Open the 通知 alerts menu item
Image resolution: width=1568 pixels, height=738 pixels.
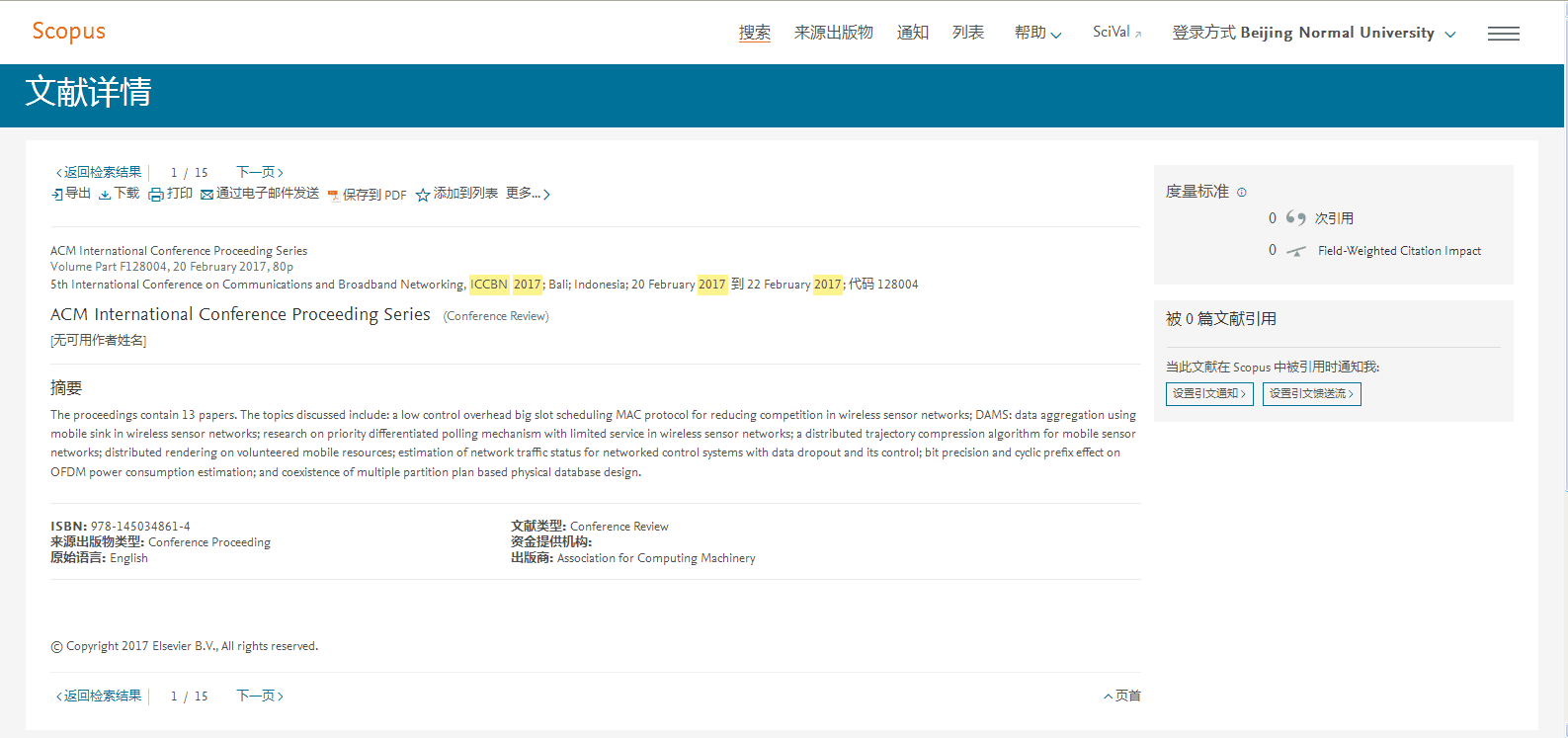pos(913,33)
